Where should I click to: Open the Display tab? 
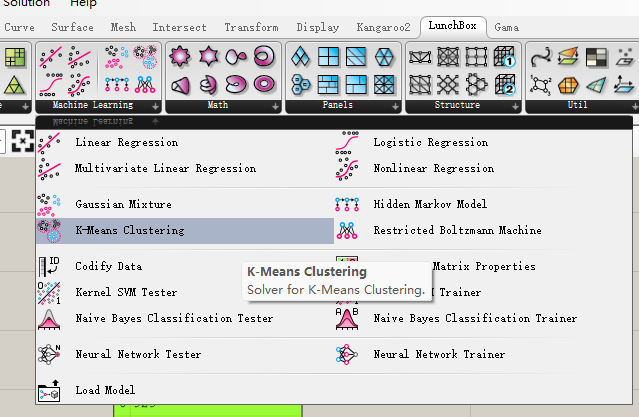317,27
